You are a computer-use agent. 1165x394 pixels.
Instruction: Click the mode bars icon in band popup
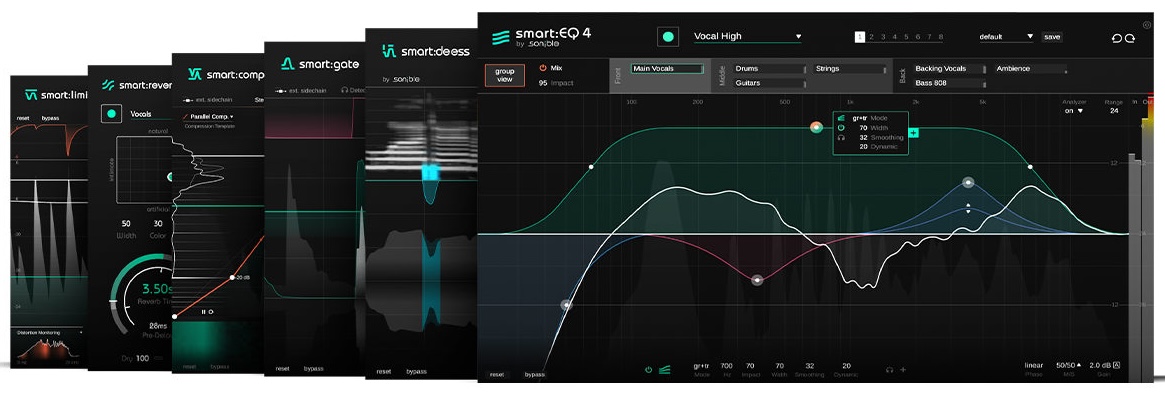(841, 117)
